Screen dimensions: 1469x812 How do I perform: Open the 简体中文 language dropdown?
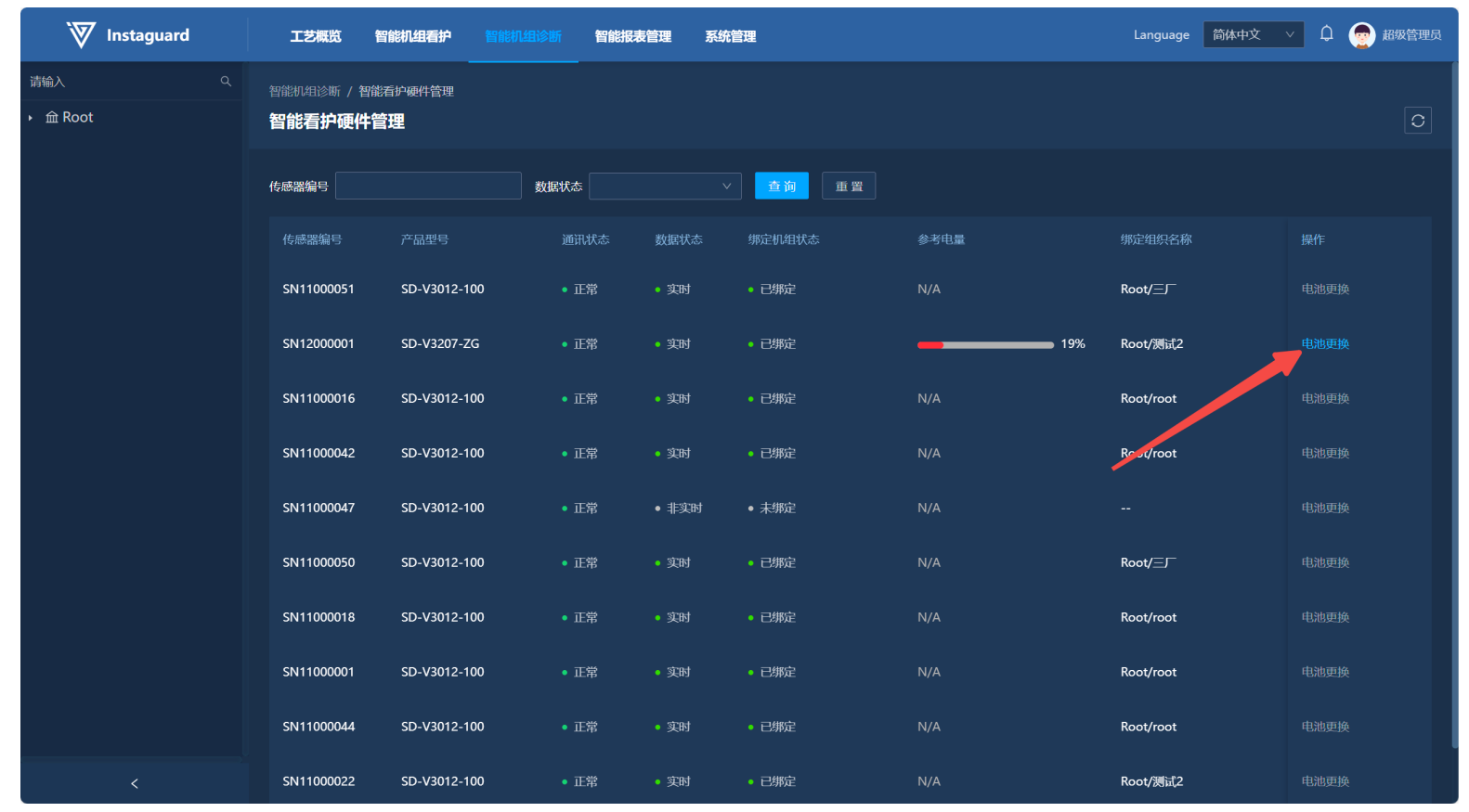[1253, 35]
